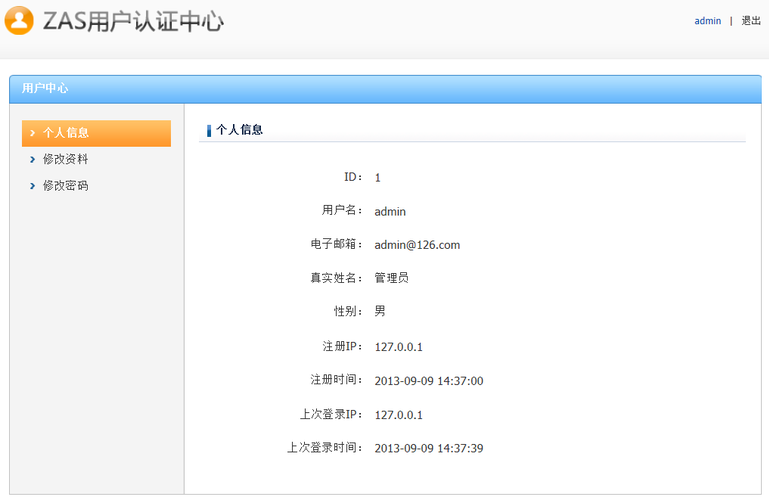Click the chevron arrow beside 修改资料

coord(33,159)
